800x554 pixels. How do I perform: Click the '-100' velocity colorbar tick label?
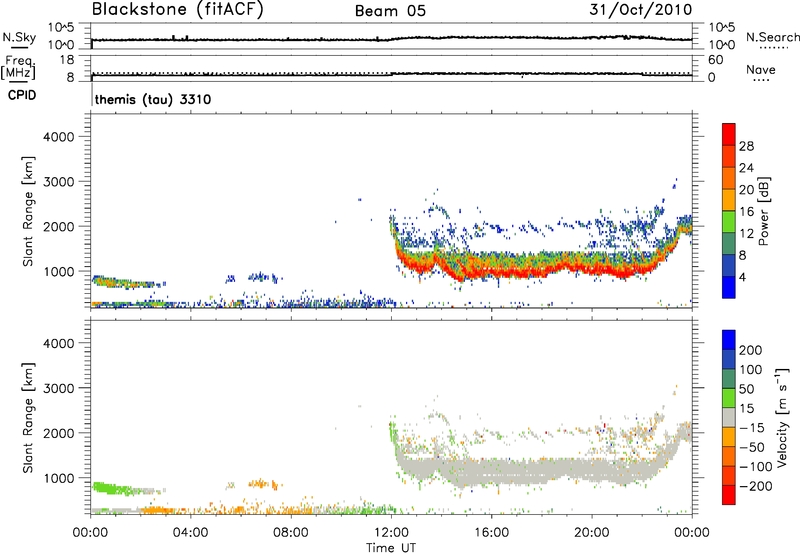pyautogui.click(x=755, y=466)
